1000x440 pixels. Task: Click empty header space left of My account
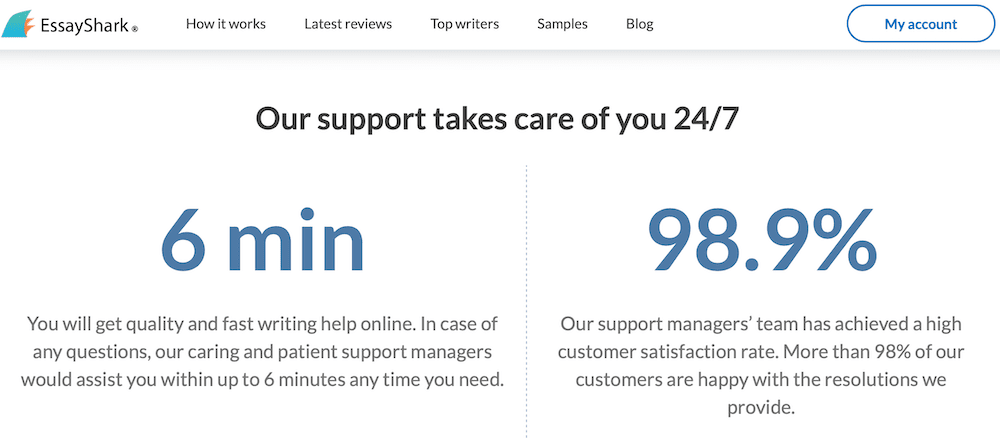[x=749, y=24]
